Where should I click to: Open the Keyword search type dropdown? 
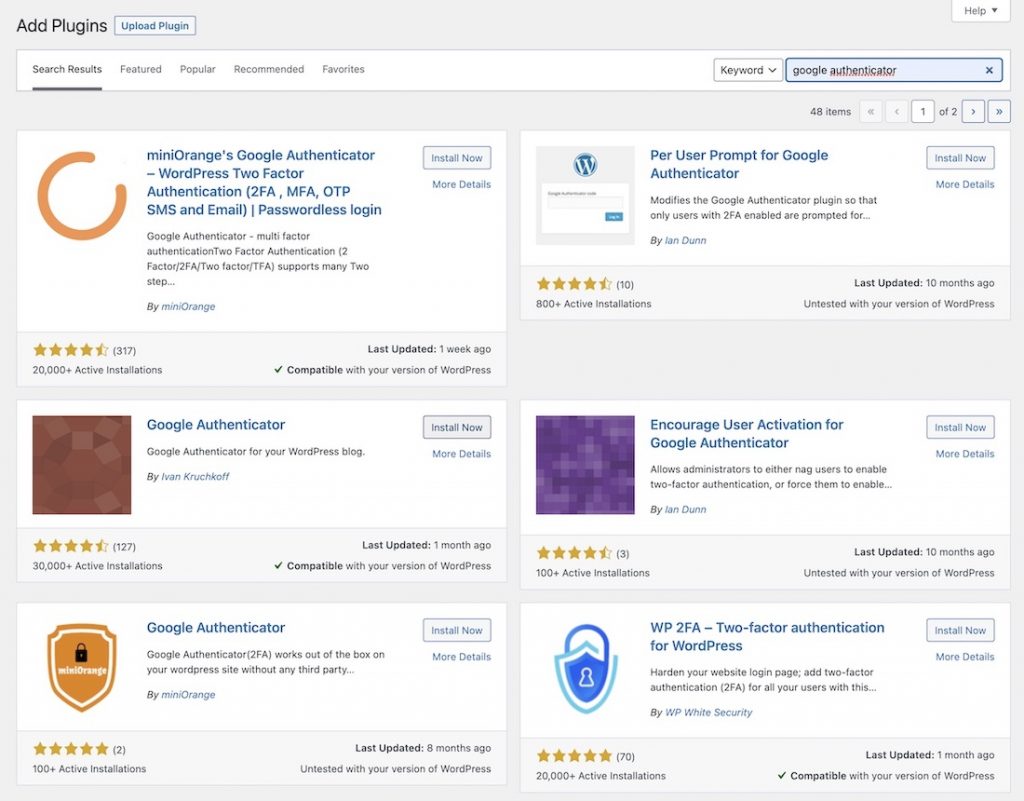[748, 70]
